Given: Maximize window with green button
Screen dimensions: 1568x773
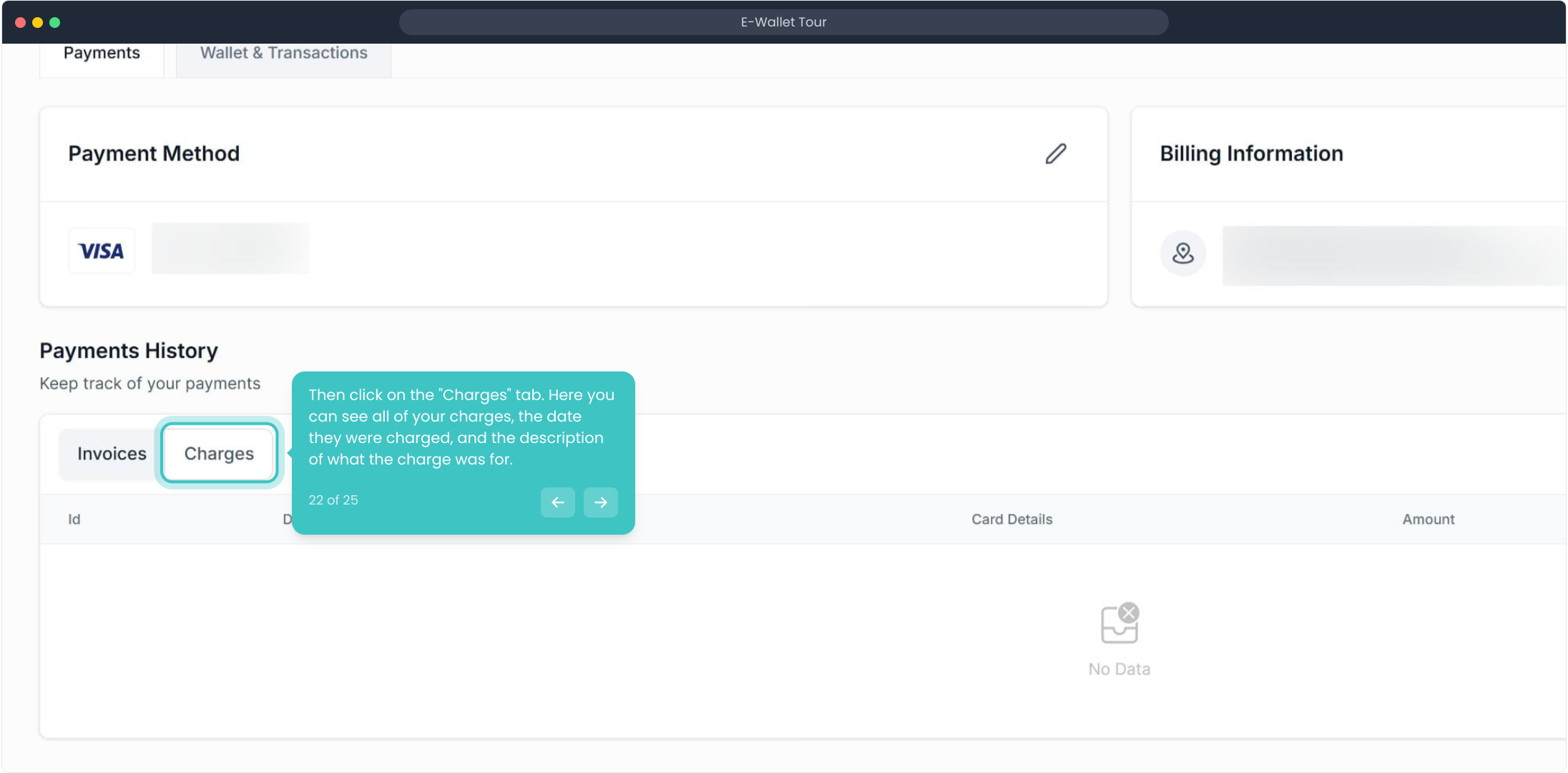Looking at the screenshot, I should (55, 22).
